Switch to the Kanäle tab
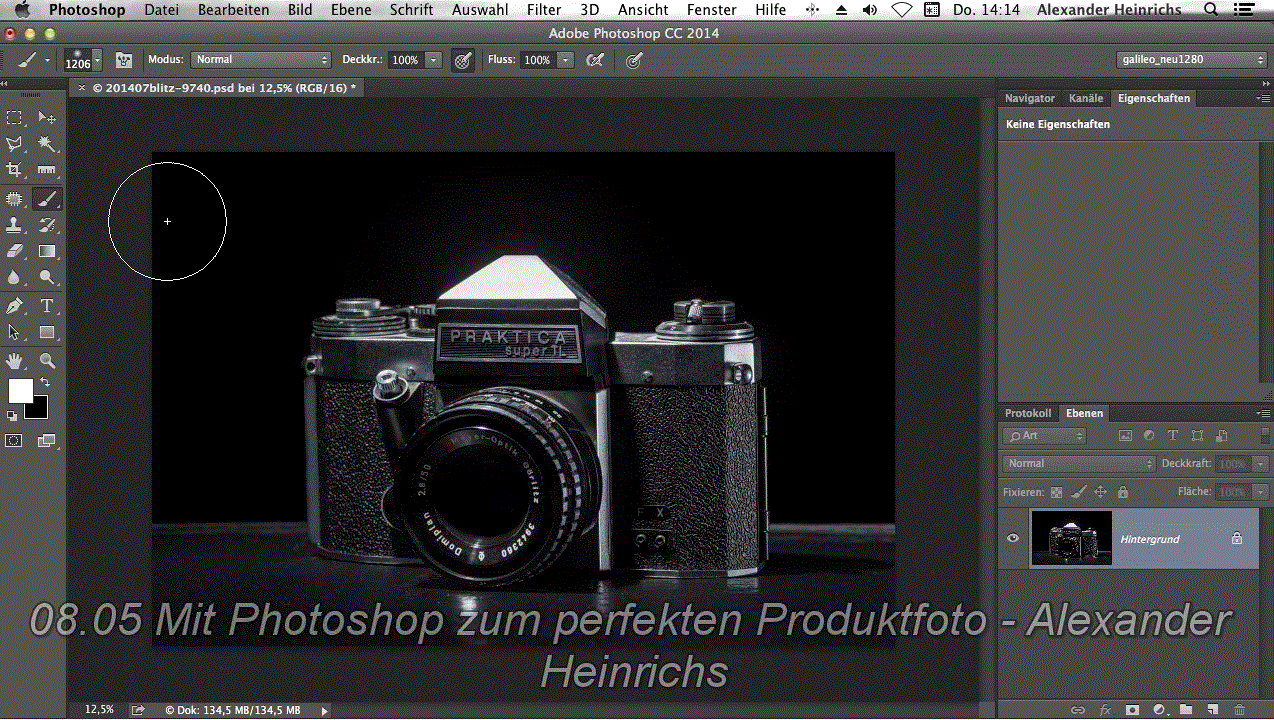This screenshot has width=1274, height=720. (x=1085, y=98)
